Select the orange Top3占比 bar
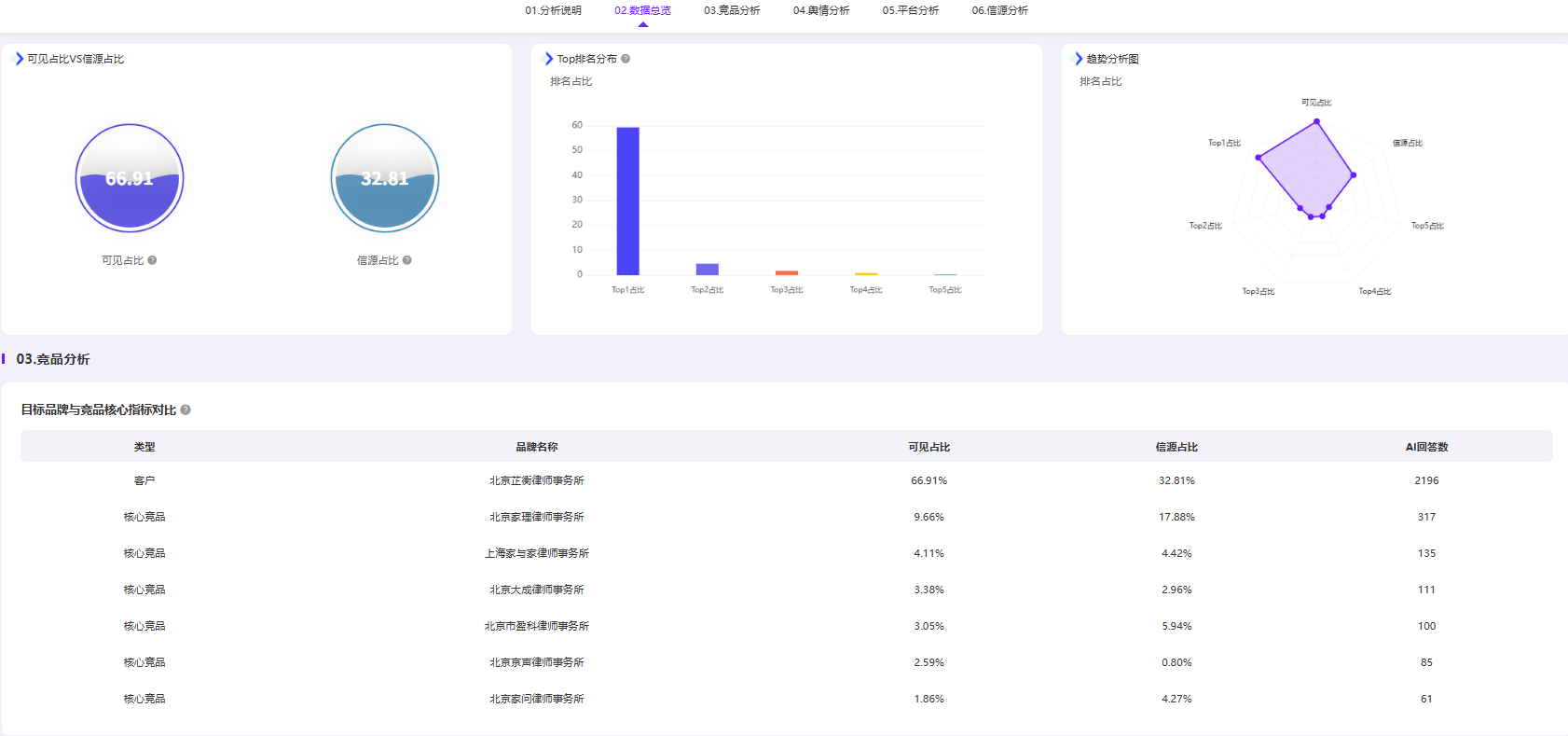Viewport: 1568px width, 736px height. (x=787, y=272)
